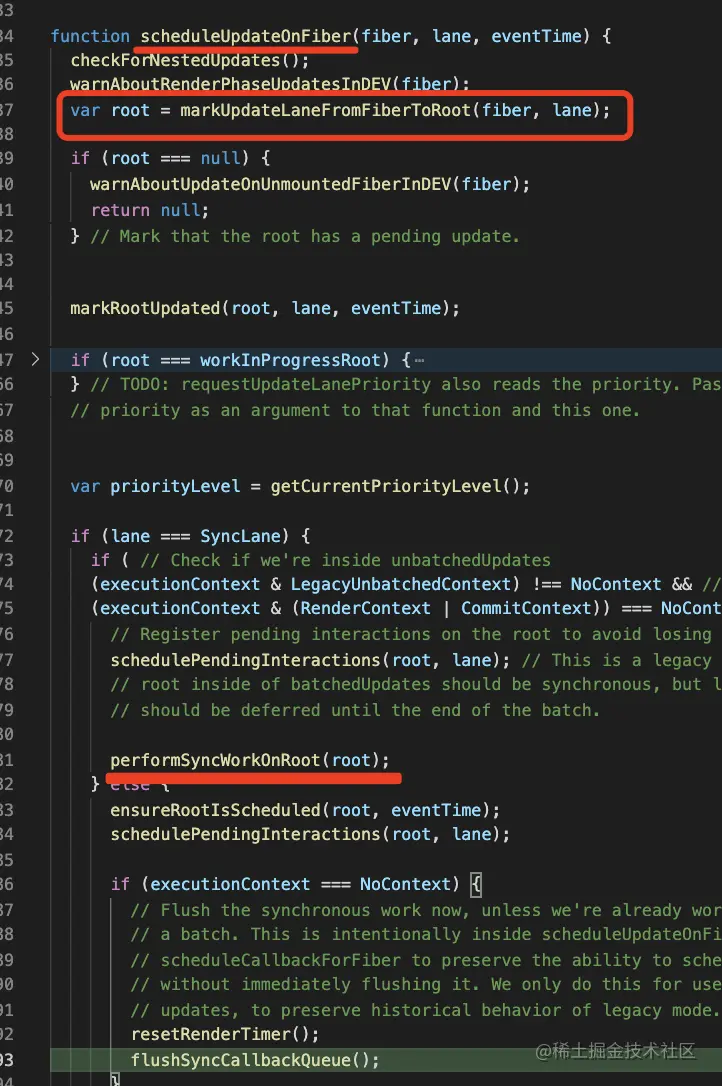This screenshot has height=1086, width=722.
Task: Click the scheduleUpdateOnFiber function name
Action: 246,36
